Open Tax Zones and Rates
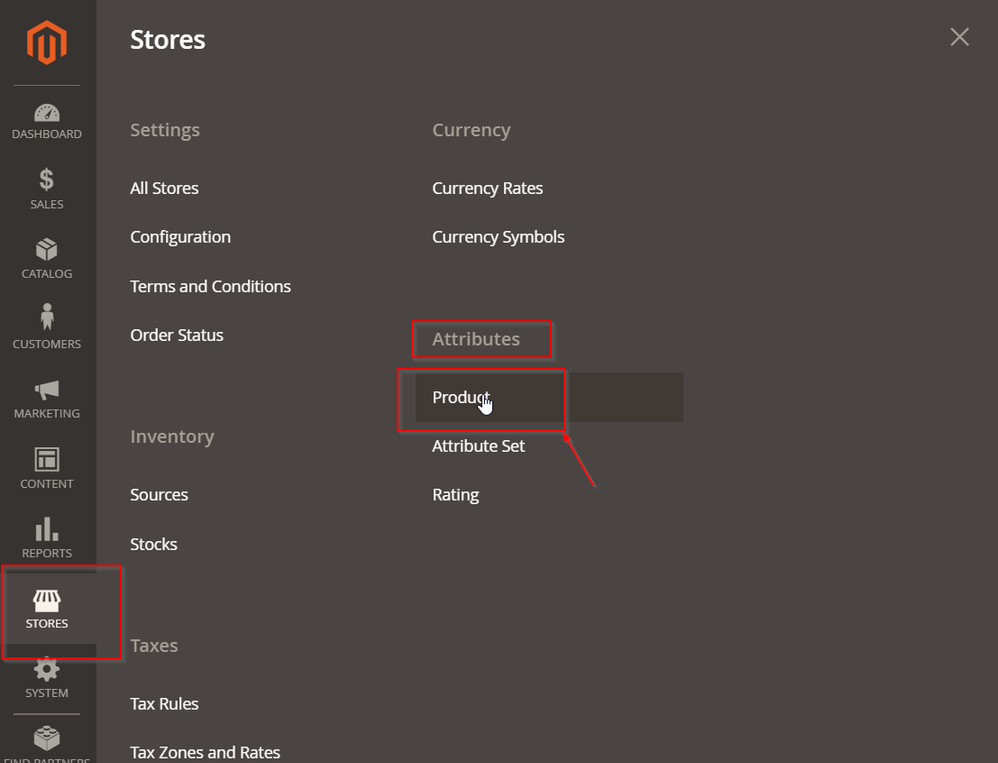 [205, 753]
